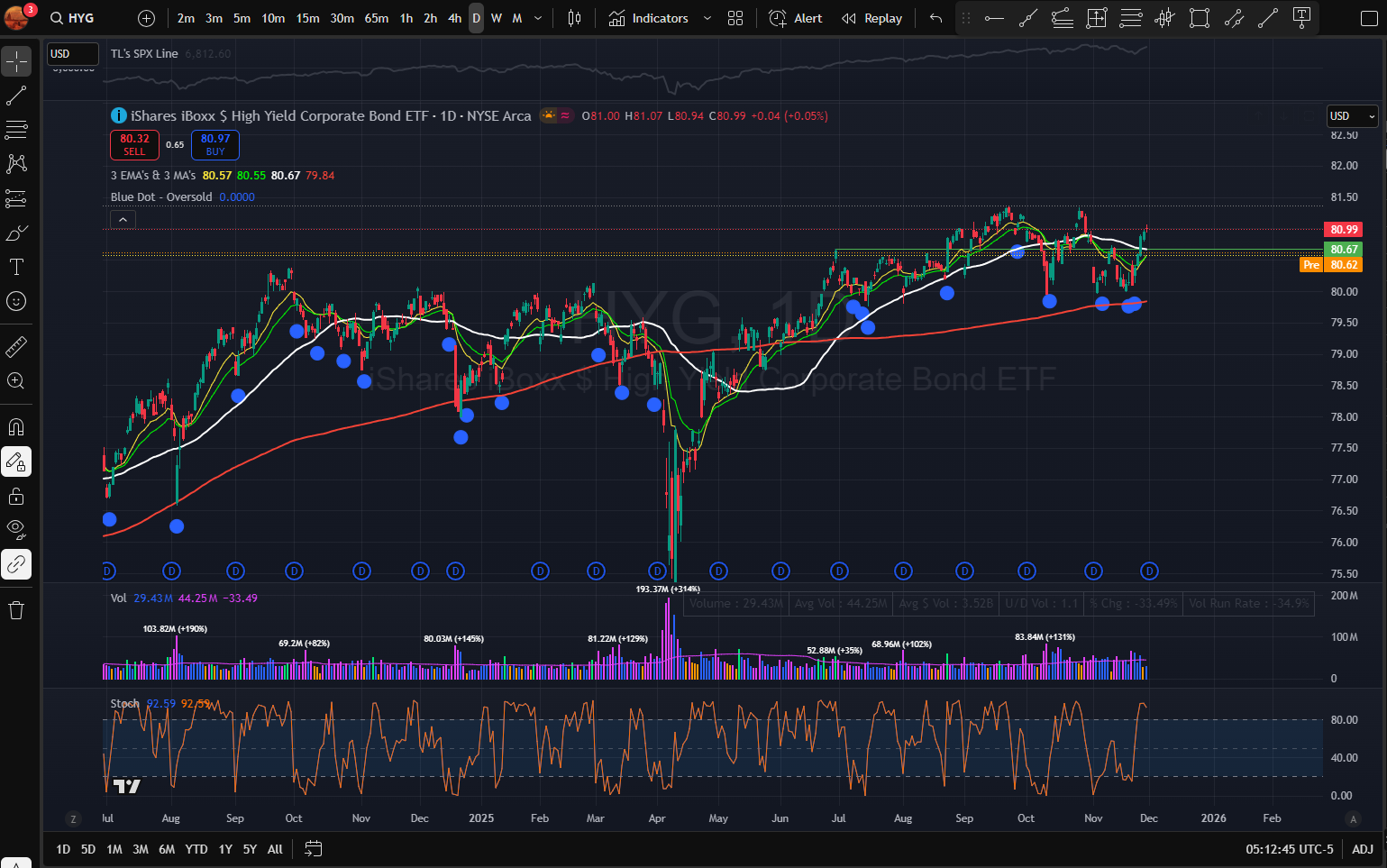Image resolution: width=1387 pixels, height=868 pixels.
Task: Expand the time interval dropdown chevron
Action: [x=538, y=18]
